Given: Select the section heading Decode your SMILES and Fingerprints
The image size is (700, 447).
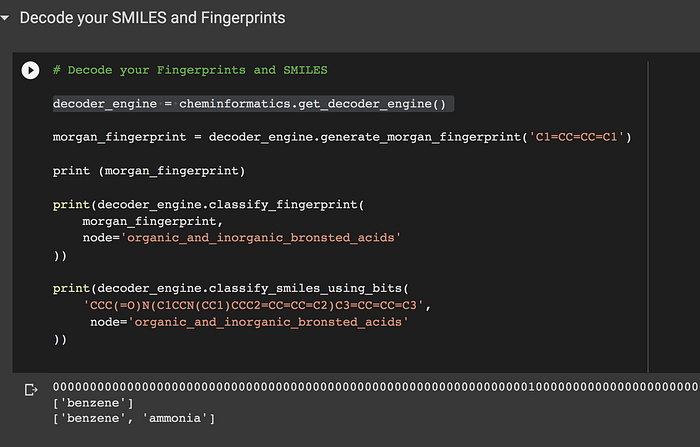Looking at the screenshot, I should (152, 18).
